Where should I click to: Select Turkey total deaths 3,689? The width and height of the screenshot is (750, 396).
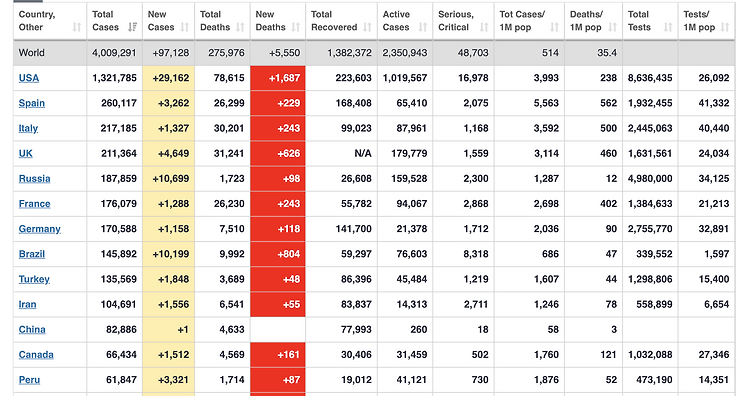click(x=232, y=279)
